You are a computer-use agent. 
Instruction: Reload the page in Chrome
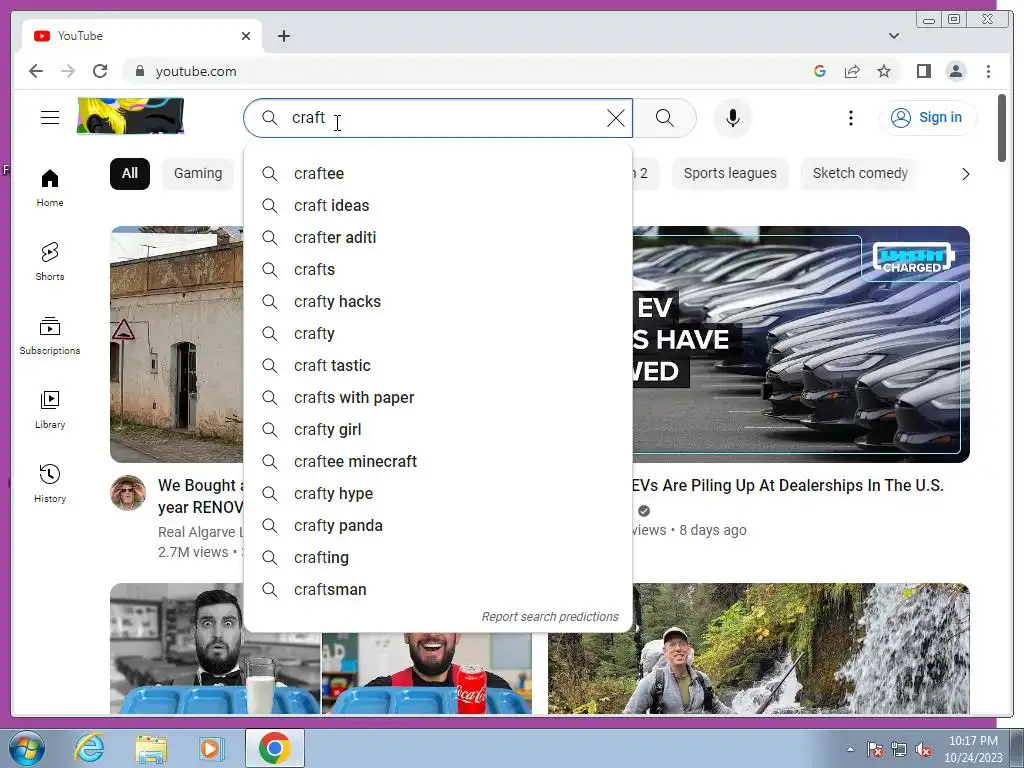coord(100,71)
